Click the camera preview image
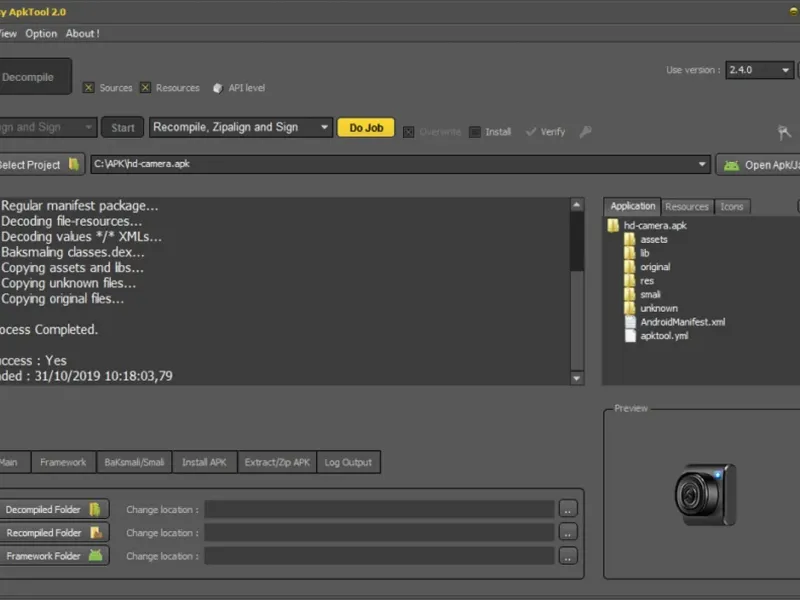800x600 pixels. [x=704, y=494]
